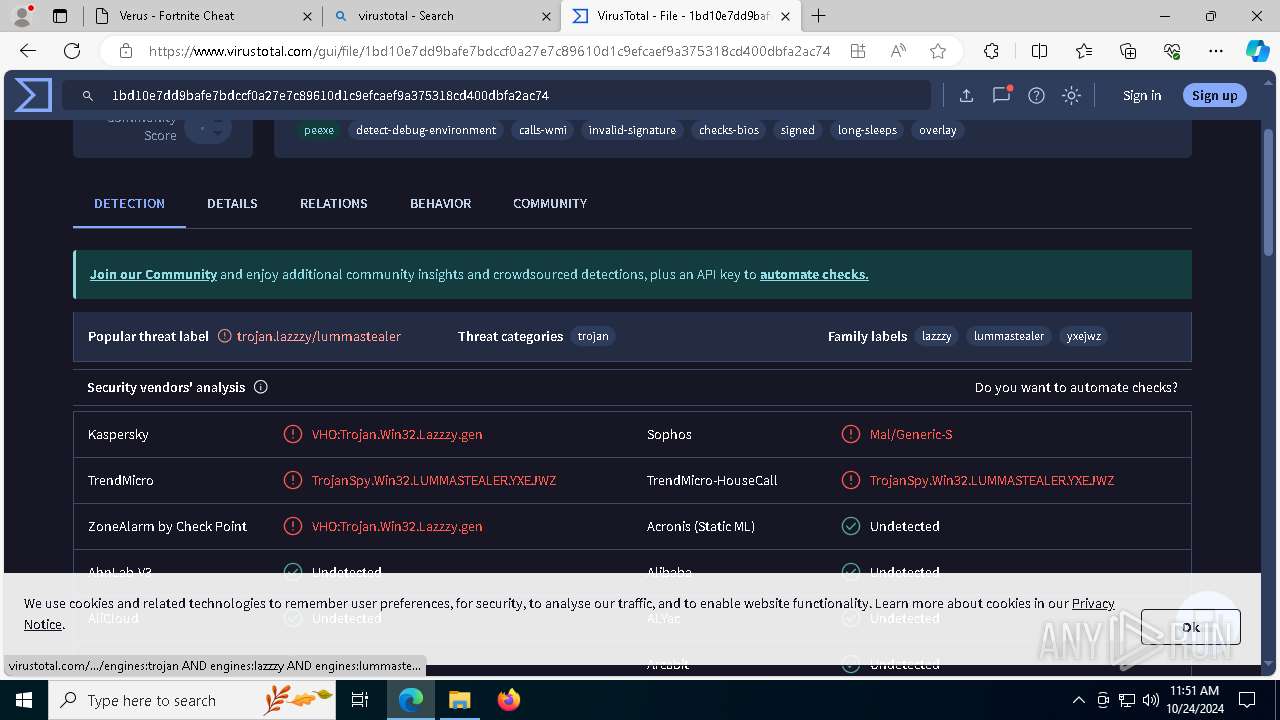The height and width of the screenshot is (720, 1280).
Task: Click the calls-wmi tag
Action: pyautogui.click(x=543, y=130)
